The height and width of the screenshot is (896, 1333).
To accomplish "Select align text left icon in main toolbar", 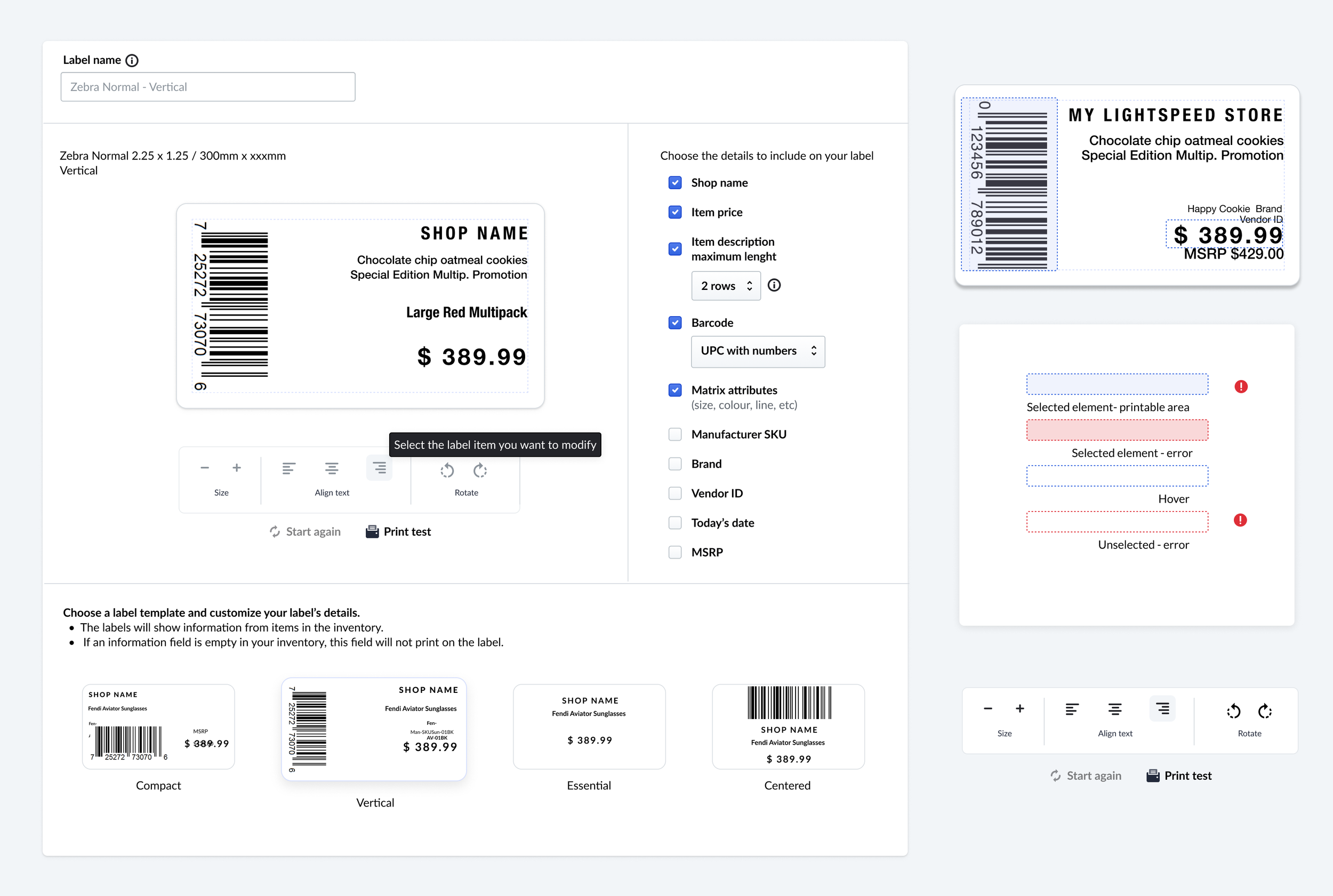I will [288, 469].
